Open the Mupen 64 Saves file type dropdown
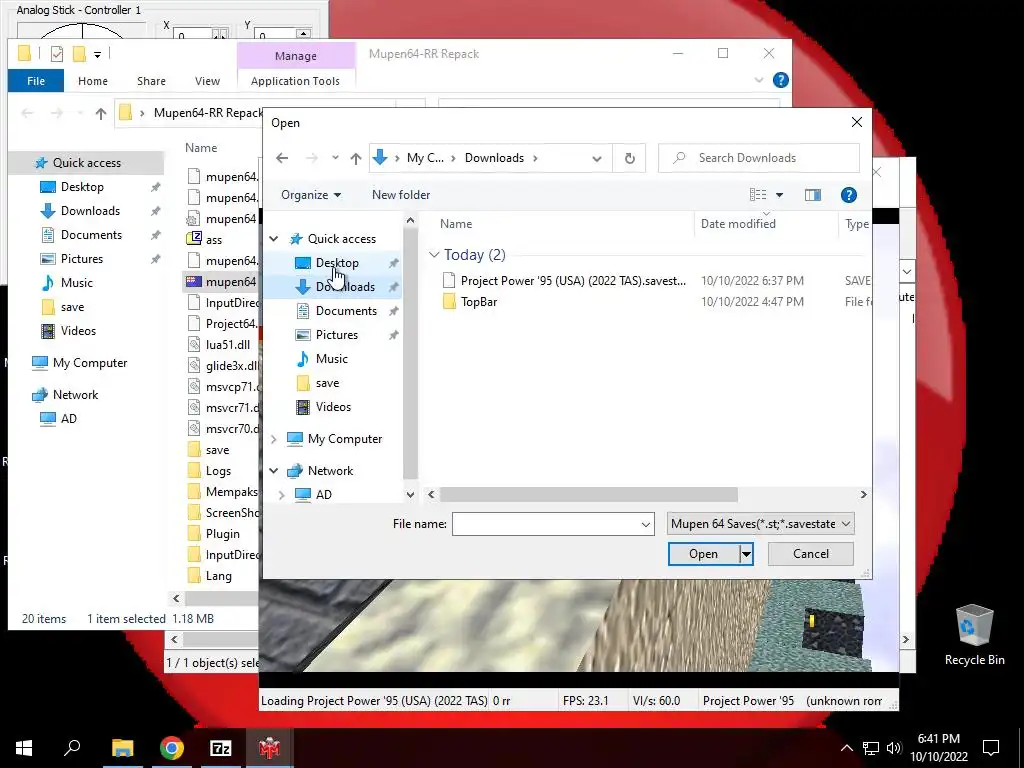This screenshot has height=768, width=1024. [760, 524]
